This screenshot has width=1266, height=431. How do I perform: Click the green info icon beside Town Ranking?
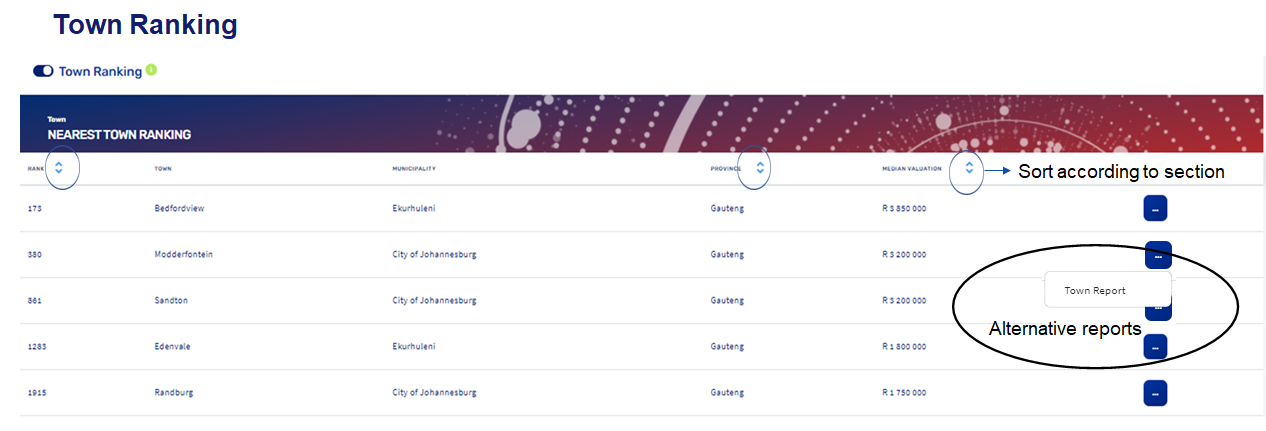(151, 70)
